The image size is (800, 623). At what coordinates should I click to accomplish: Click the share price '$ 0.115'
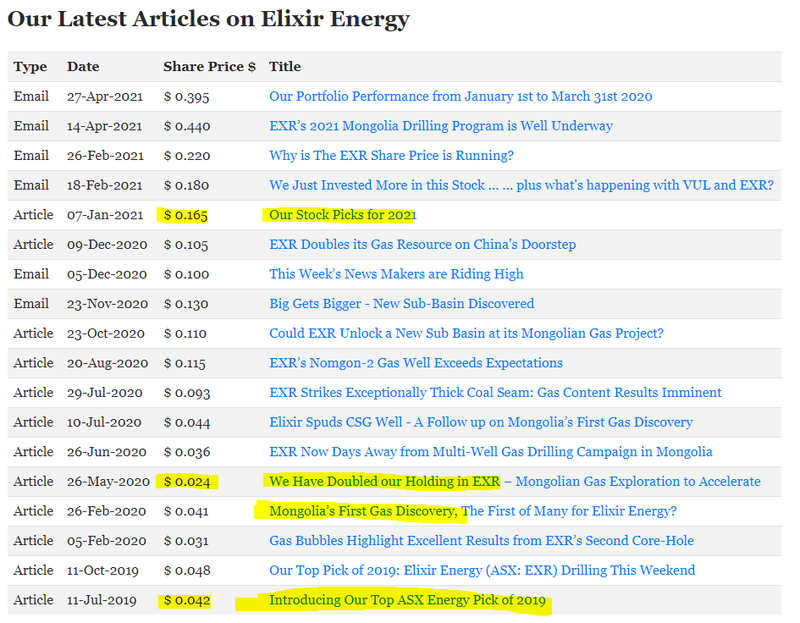click(185, 363)
